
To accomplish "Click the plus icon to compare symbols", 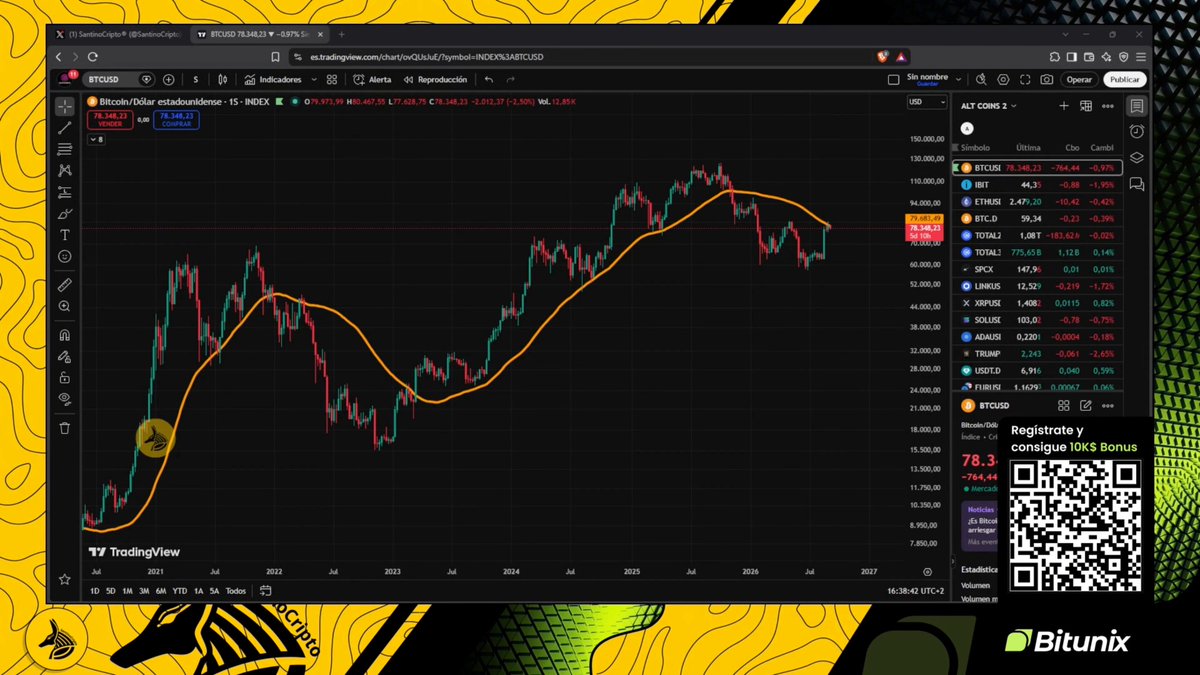I will (x=168, y=79).
